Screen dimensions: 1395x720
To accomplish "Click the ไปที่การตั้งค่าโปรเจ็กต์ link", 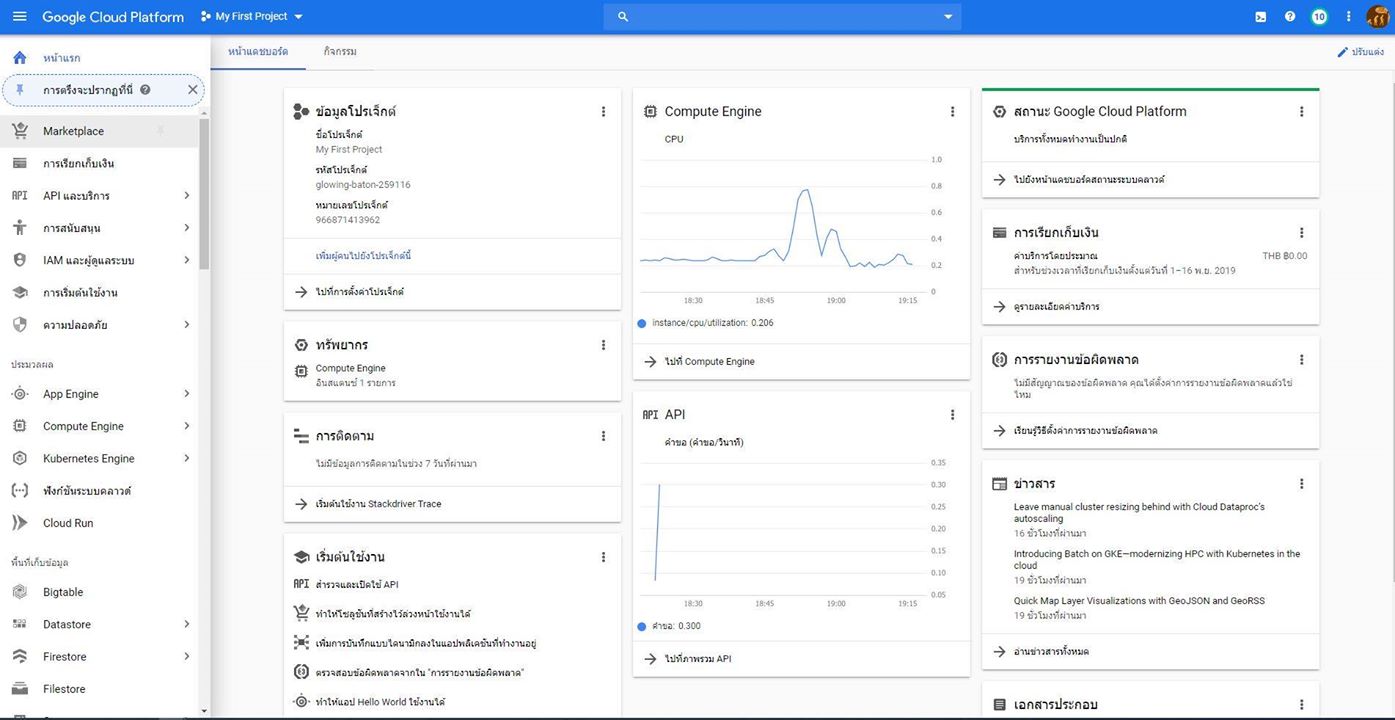I will click(359, 292).
